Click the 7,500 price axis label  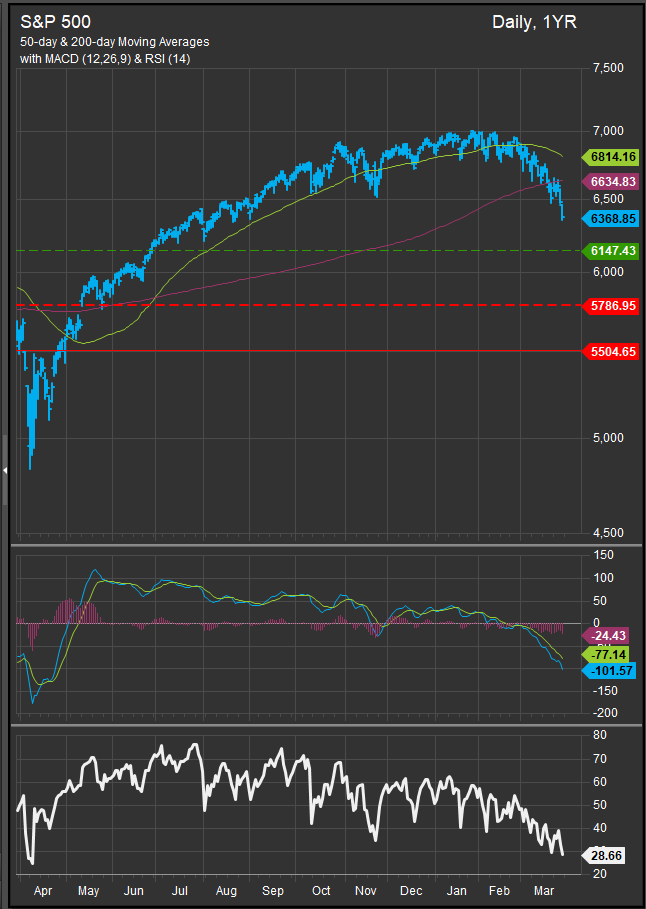pyautogui.click(x=607, y=68)
